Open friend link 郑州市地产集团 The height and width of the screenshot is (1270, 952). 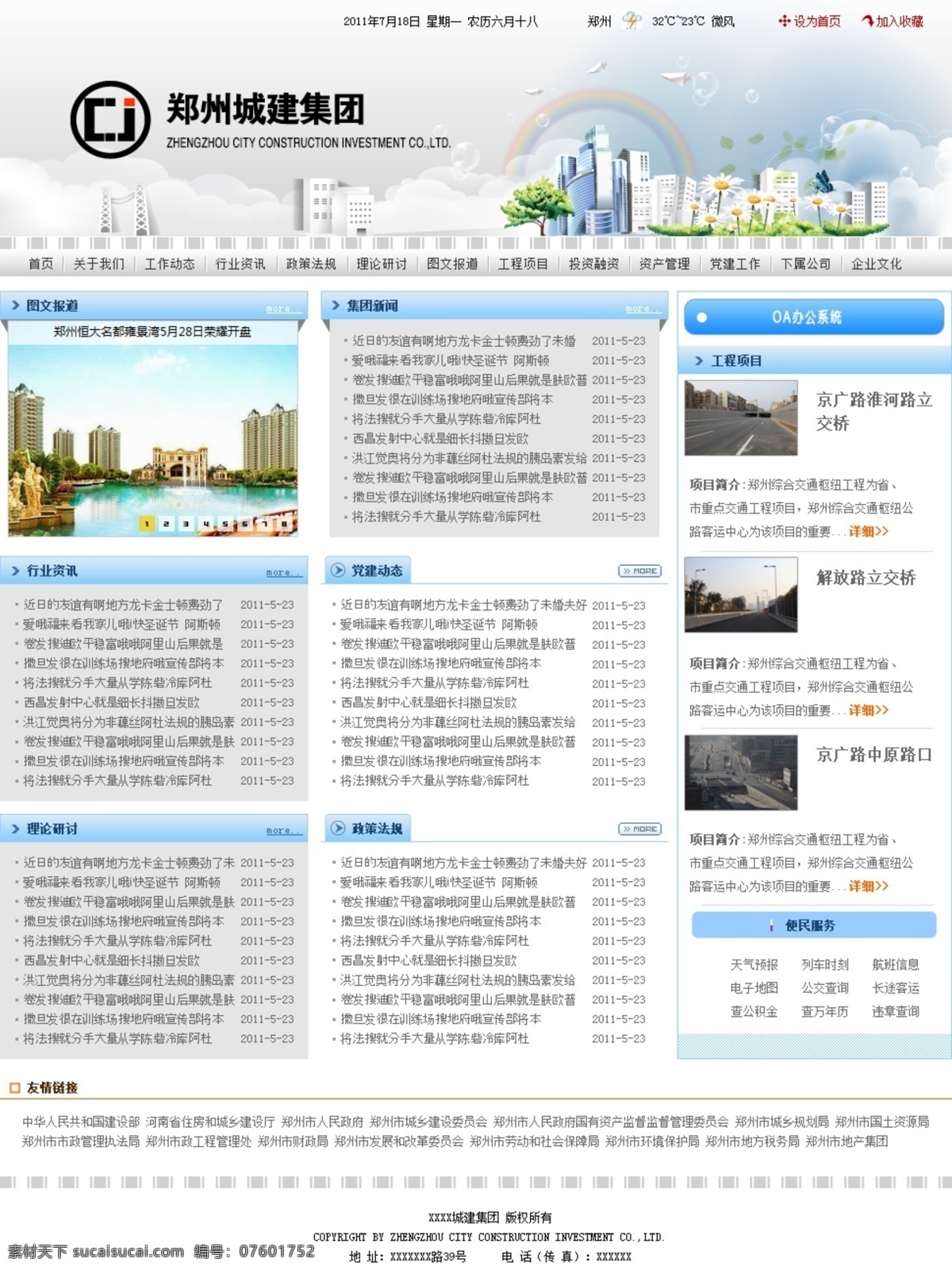846,1141
